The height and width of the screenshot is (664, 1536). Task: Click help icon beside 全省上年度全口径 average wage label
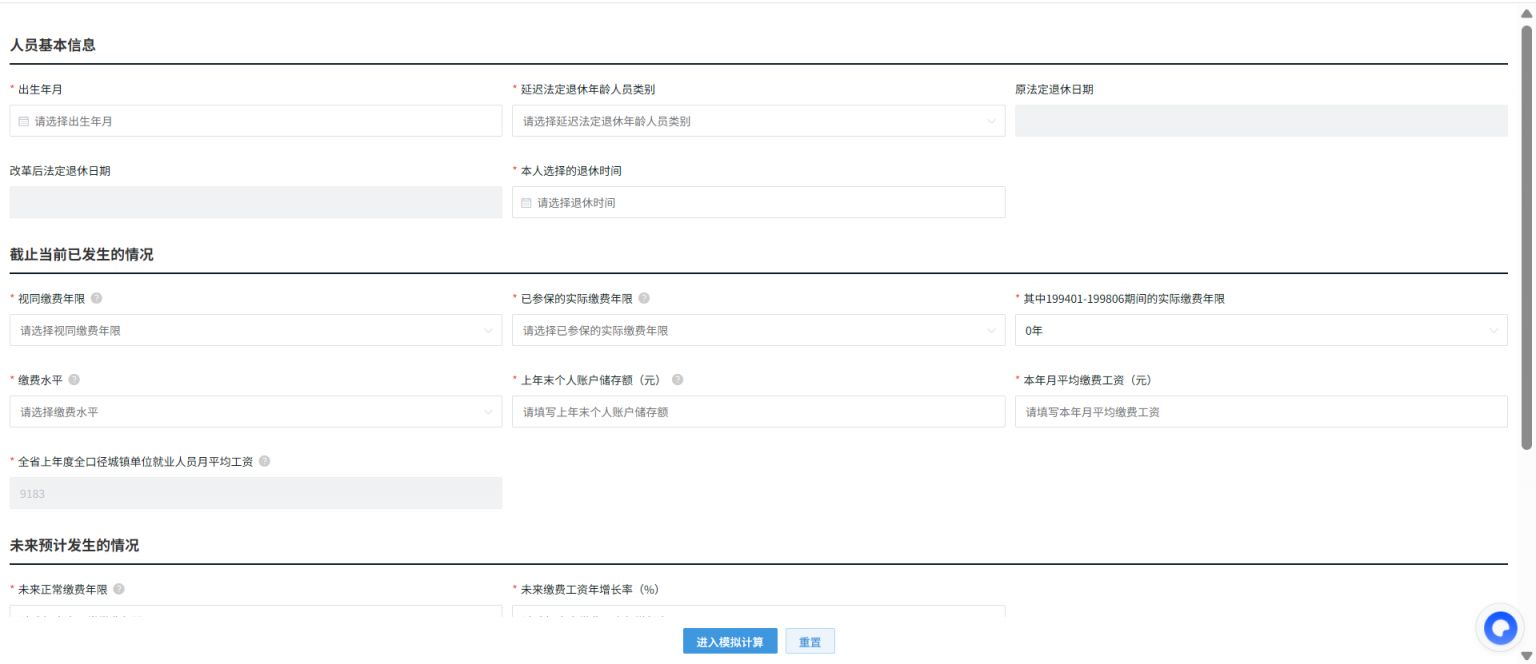tap(264, 461)
